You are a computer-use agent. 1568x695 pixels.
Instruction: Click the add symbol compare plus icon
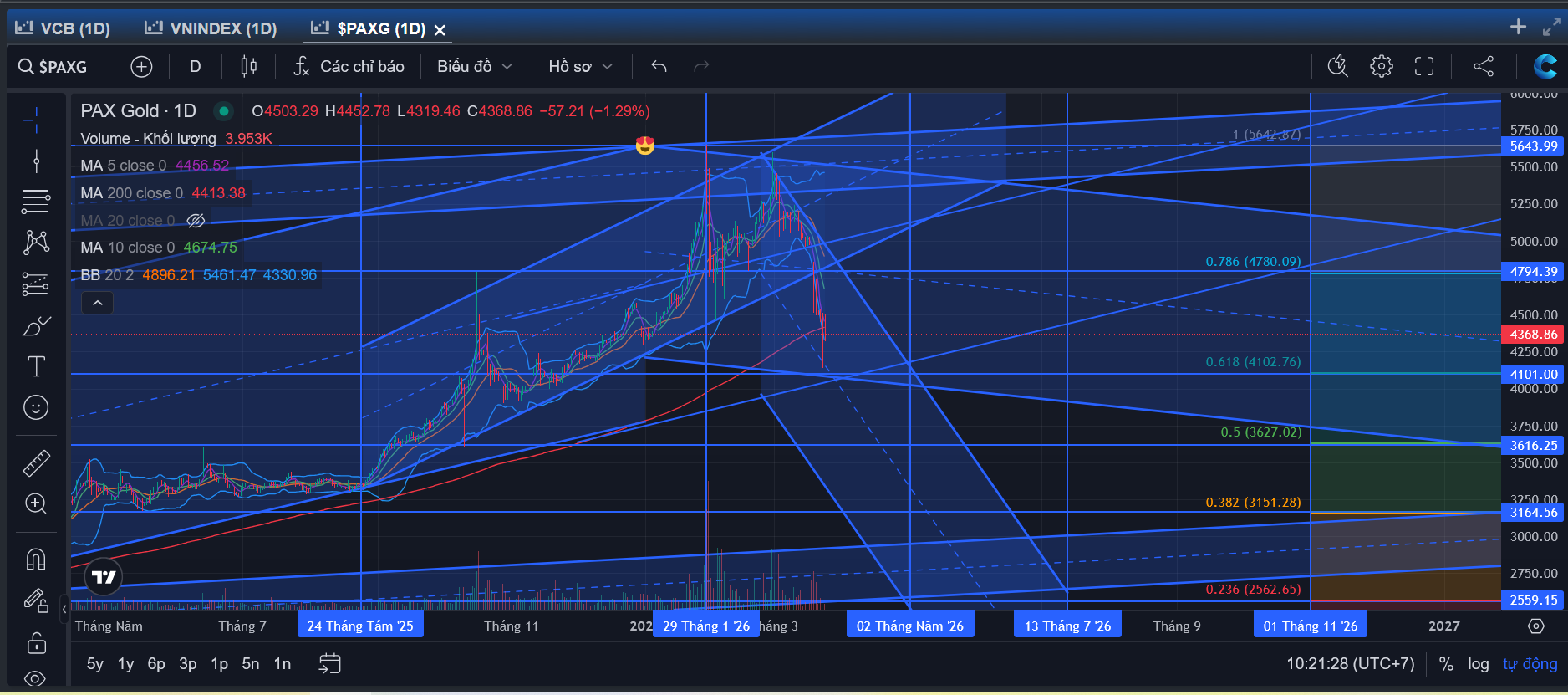click(141, 67)
